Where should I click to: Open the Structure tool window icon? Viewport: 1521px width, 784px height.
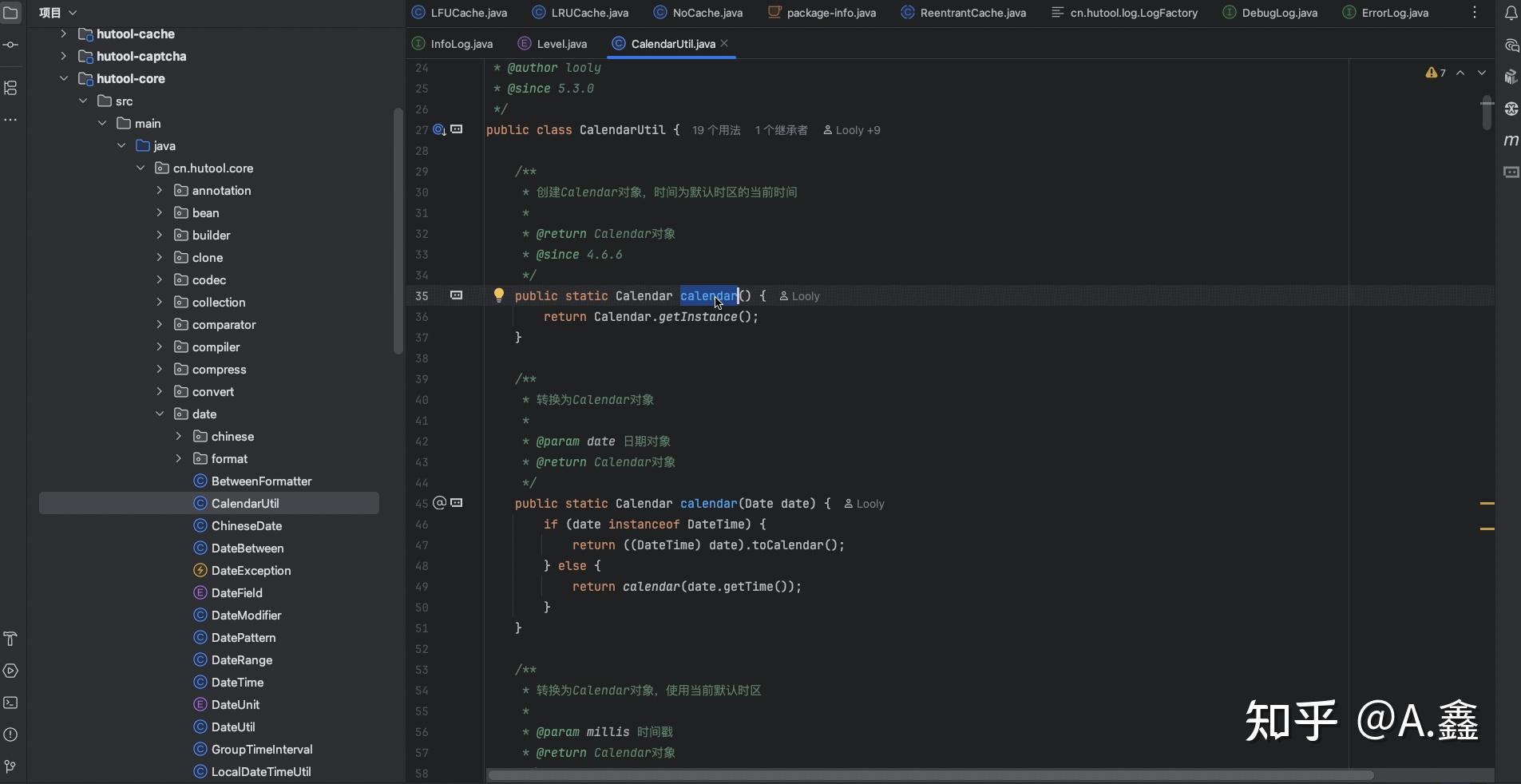pyautogui.click(x=10, y=88)
